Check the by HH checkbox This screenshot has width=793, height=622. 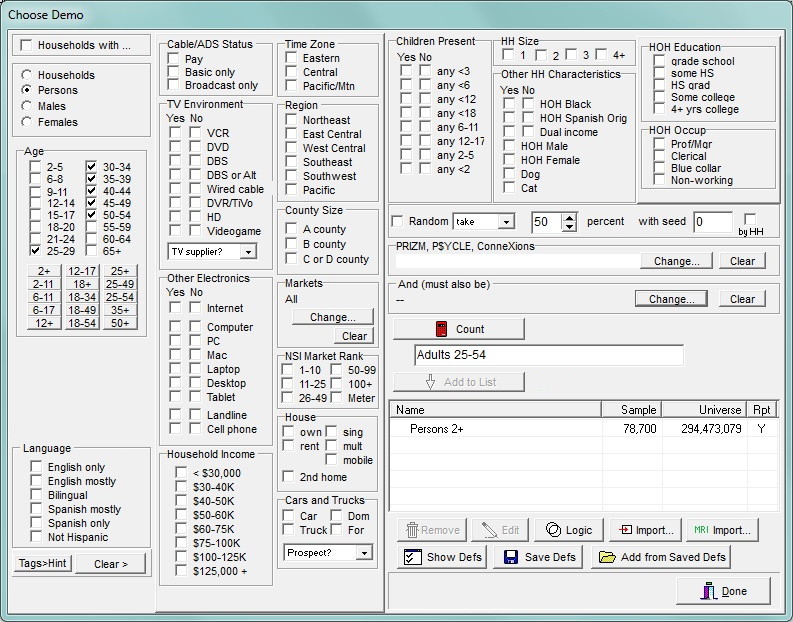click(x=750, y=219)
